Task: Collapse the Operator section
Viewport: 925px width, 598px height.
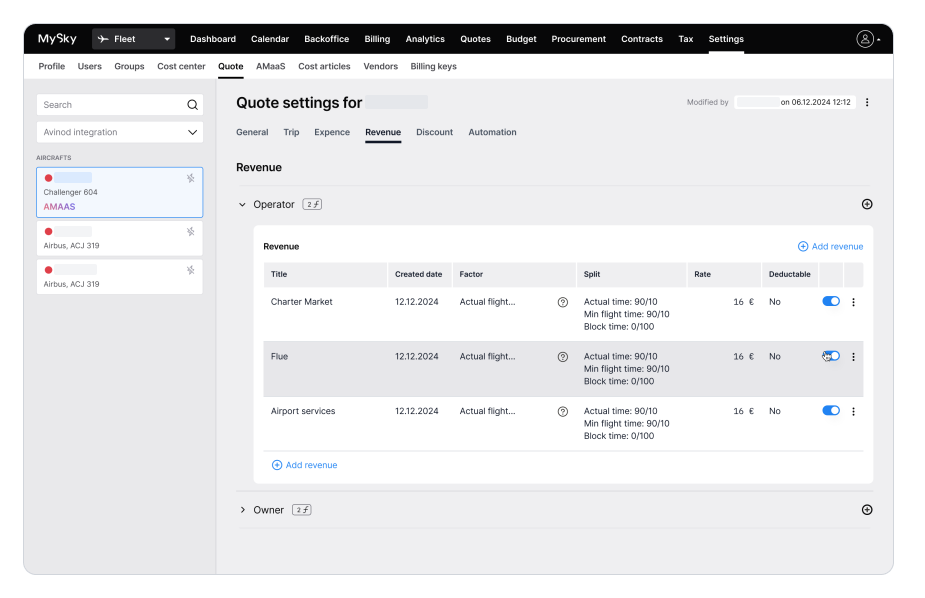Action: (242, 205)
